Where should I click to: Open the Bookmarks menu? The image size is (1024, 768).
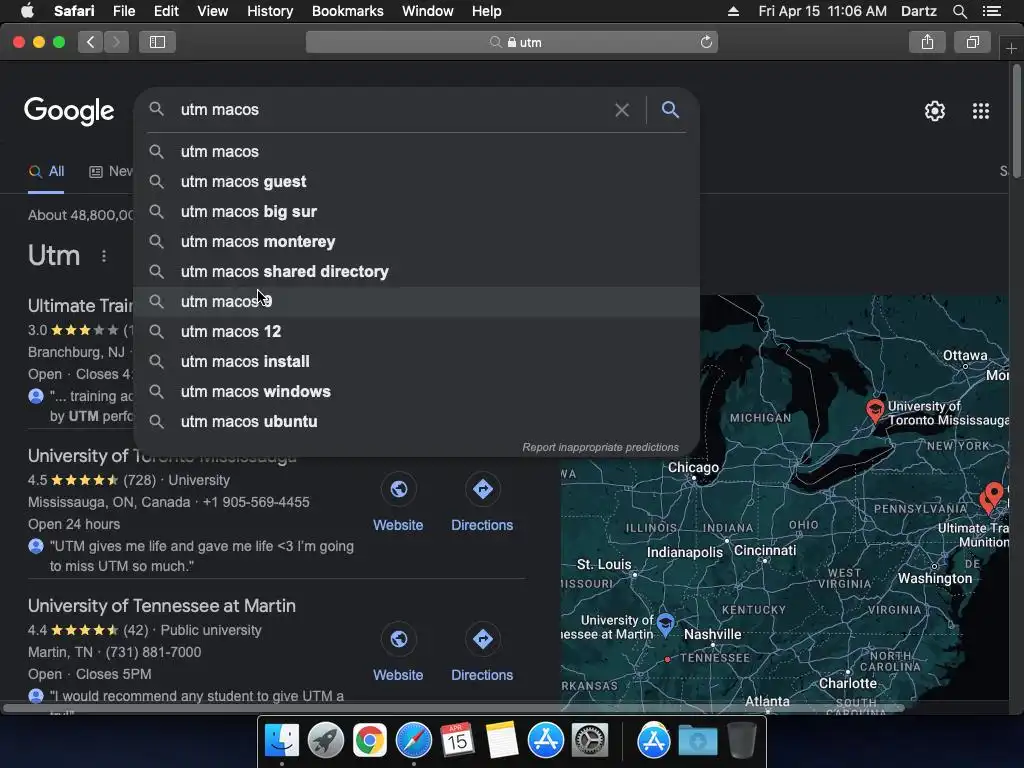tap(347, 11)
